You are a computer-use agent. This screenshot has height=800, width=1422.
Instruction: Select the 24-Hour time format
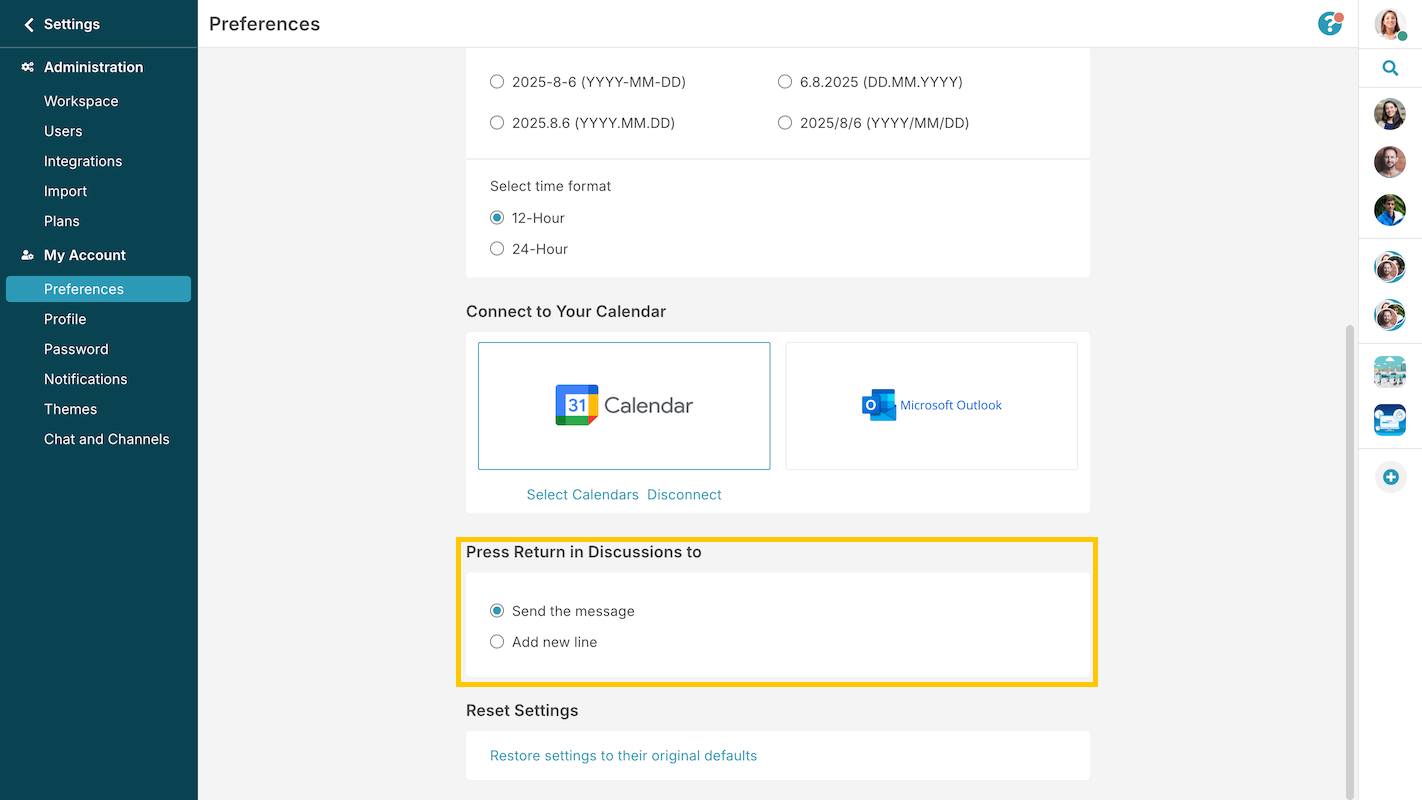[497, 248]
